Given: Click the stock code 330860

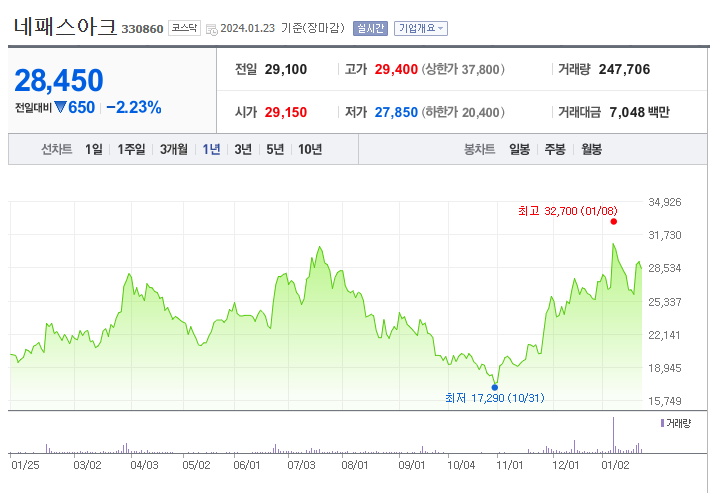Looking at the screenshot, I should [x=142, y=29].
